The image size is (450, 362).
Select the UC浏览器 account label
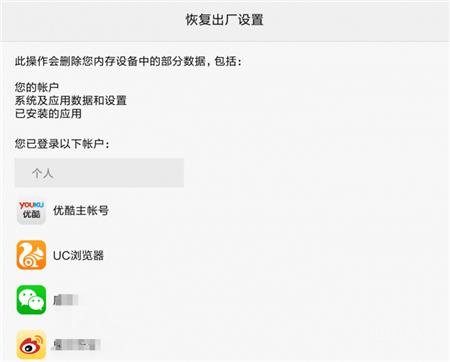78,255
